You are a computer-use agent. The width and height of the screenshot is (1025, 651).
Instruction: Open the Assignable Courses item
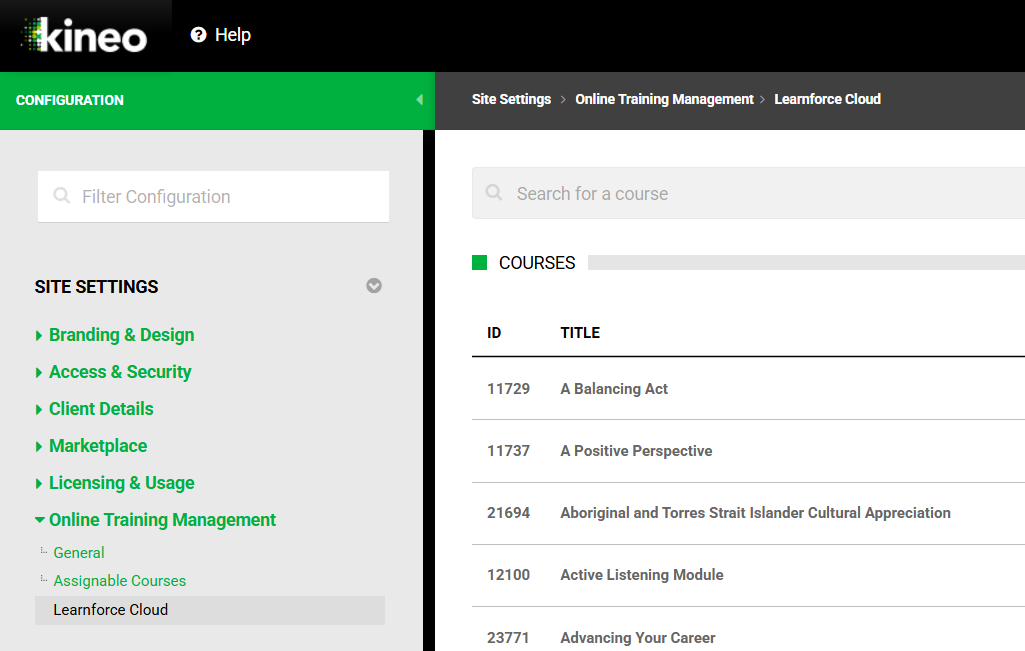[x=120, y=581]
